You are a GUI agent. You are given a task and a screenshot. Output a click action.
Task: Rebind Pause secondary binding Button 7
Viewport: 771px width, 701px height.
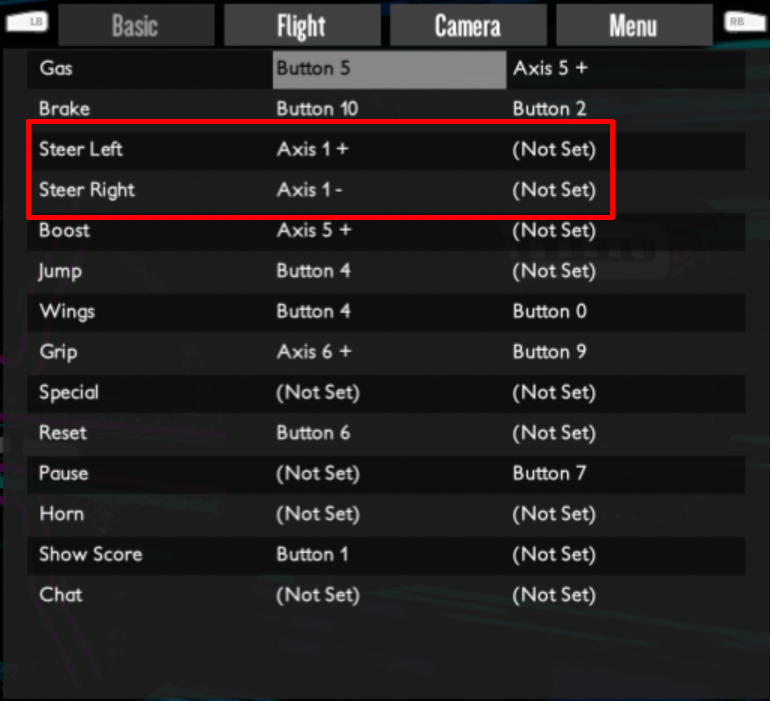[x=550, y=473]
